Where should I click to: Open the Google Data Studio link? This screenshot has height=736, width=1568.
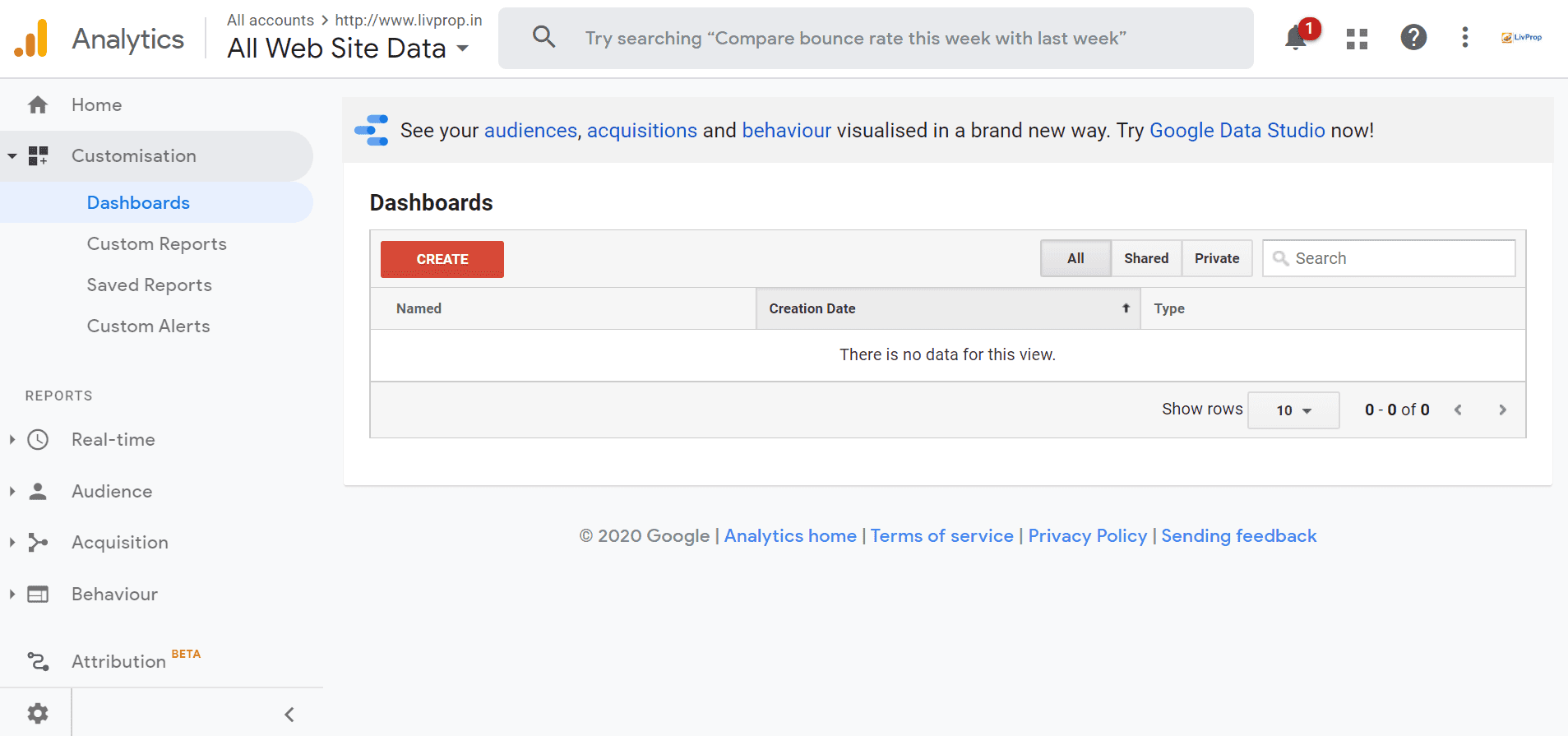click(1237, 131)
